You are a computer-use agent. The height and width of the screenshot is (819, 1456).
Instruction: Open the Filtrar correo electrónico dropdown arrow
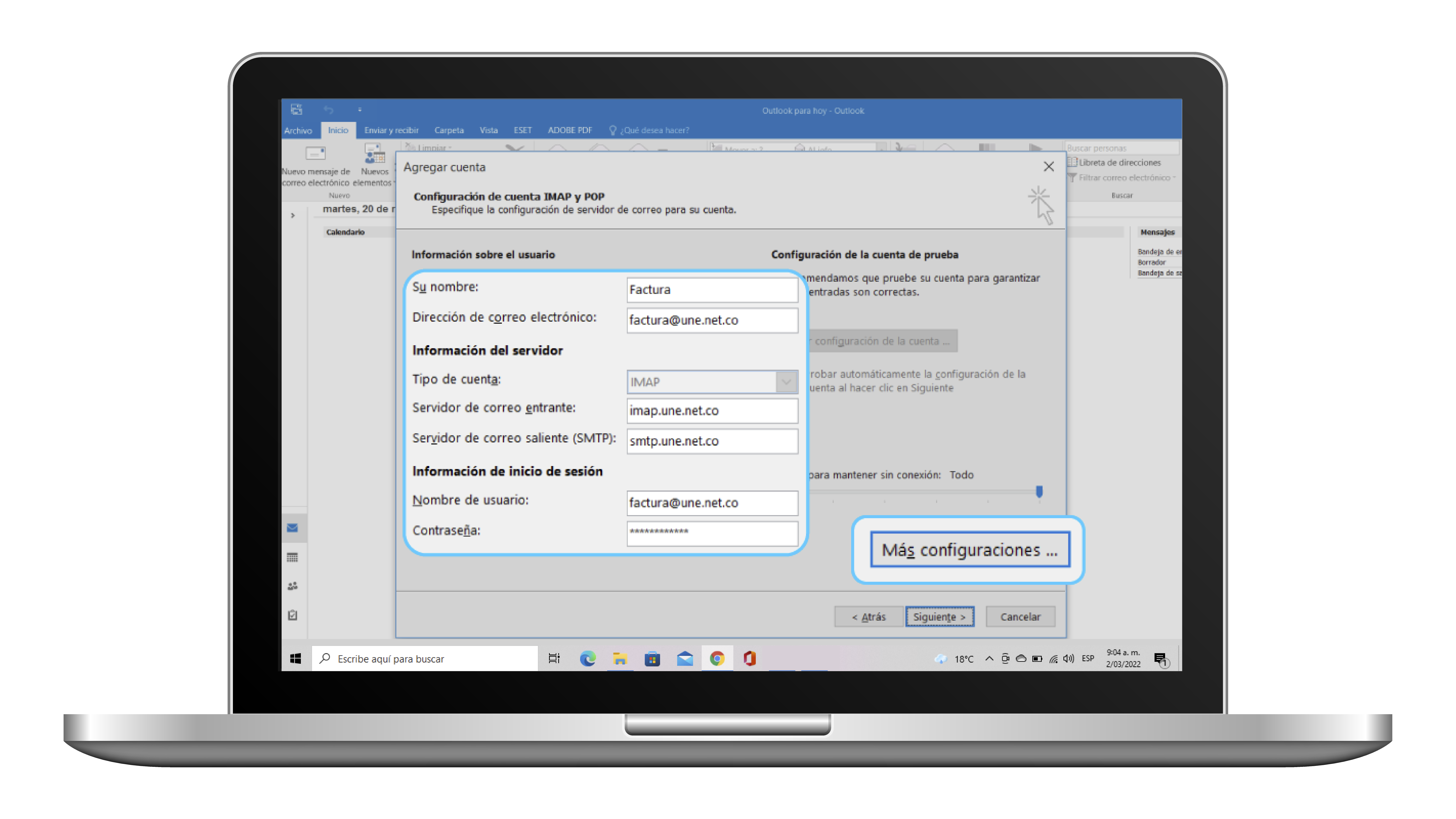tap(1174, 178)
